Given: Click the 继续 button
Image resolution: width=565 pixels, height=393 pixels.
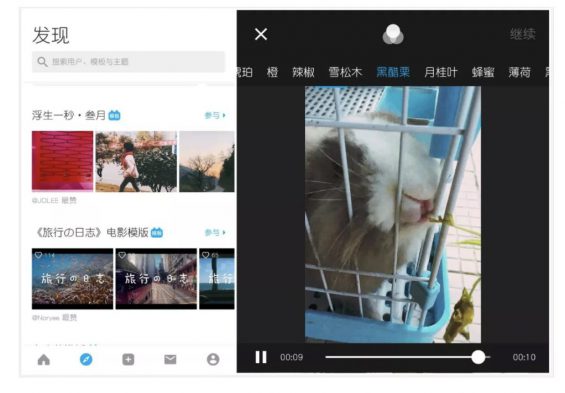Looking at the screenshot, I should click(x=522, y=34).
